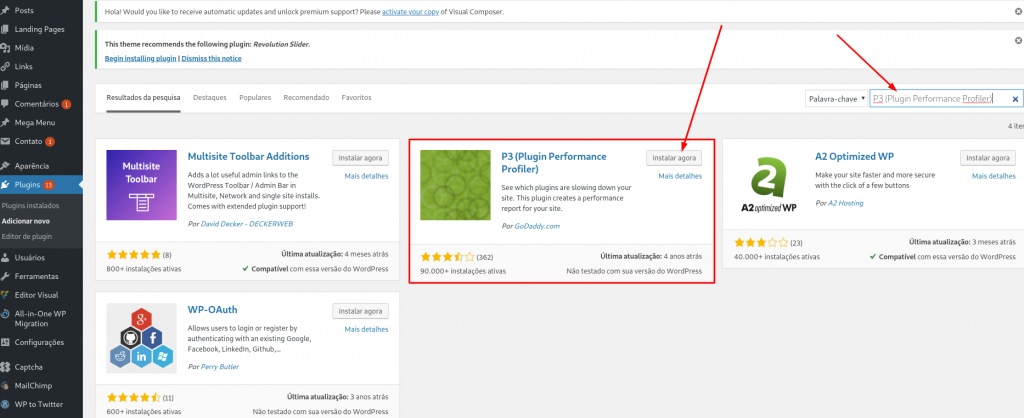Open Posts in the admin sidebar

(24, 10)
